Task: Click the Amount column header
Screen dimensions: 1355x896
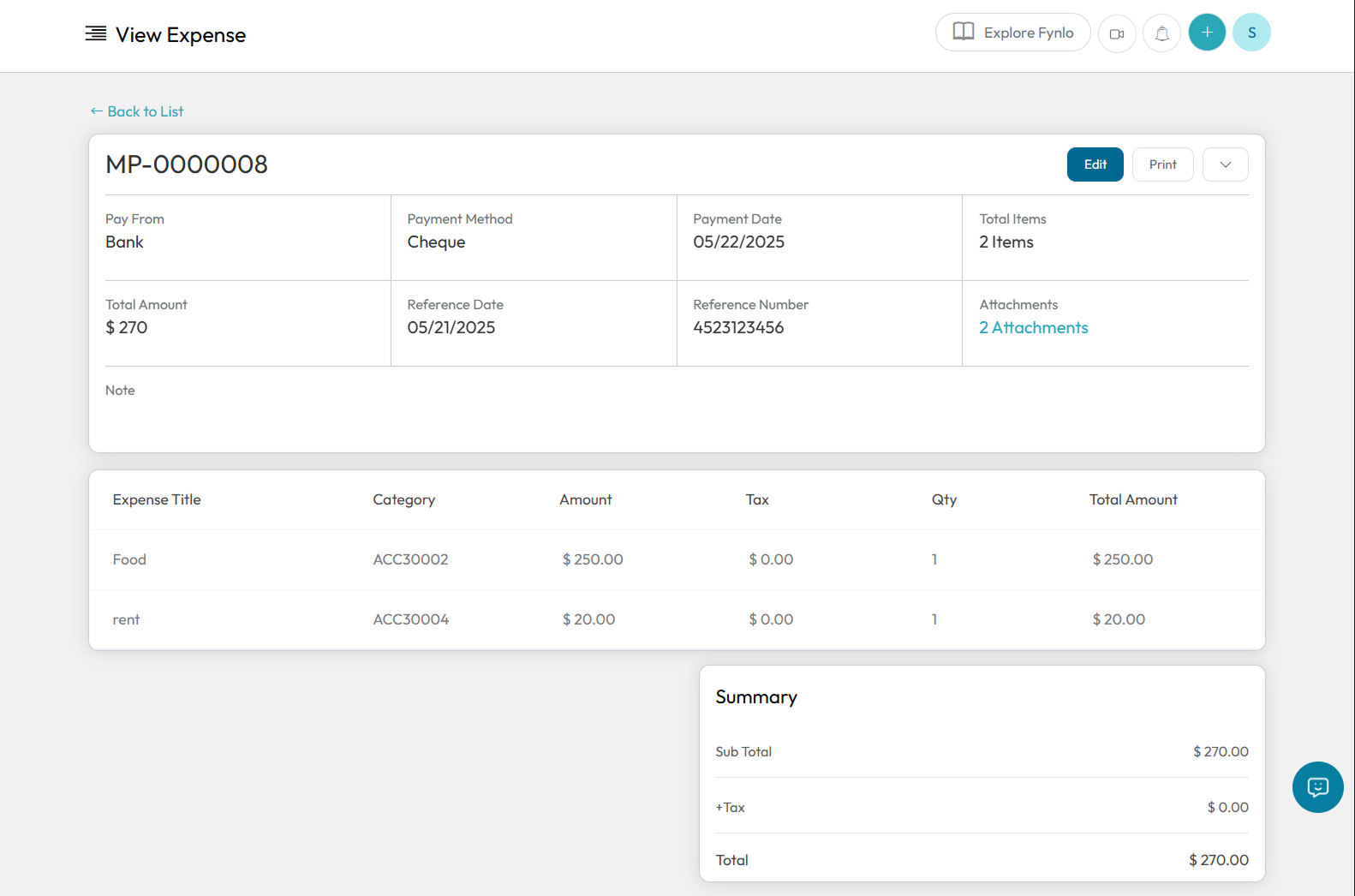Action: pyautogui.click(x=586, y=499)
